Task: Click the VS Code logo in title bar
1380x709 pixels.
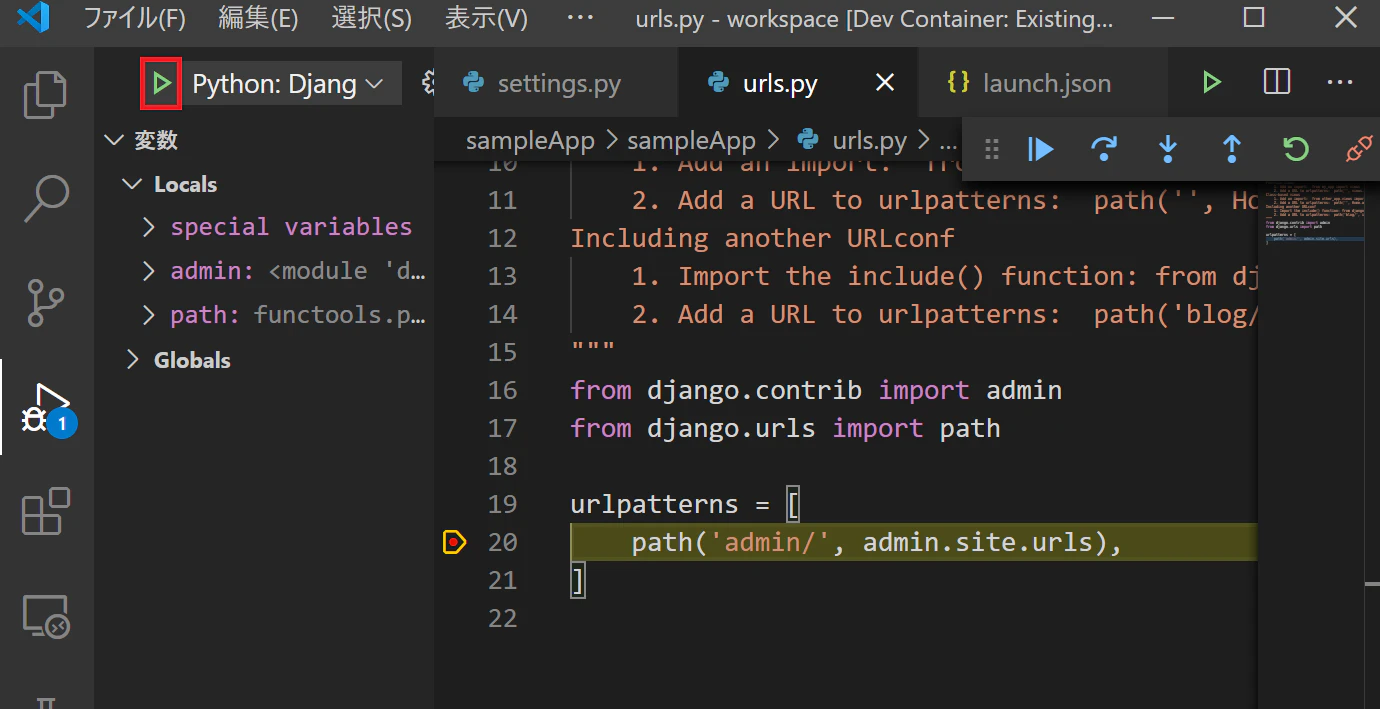Action: point(33,19)
